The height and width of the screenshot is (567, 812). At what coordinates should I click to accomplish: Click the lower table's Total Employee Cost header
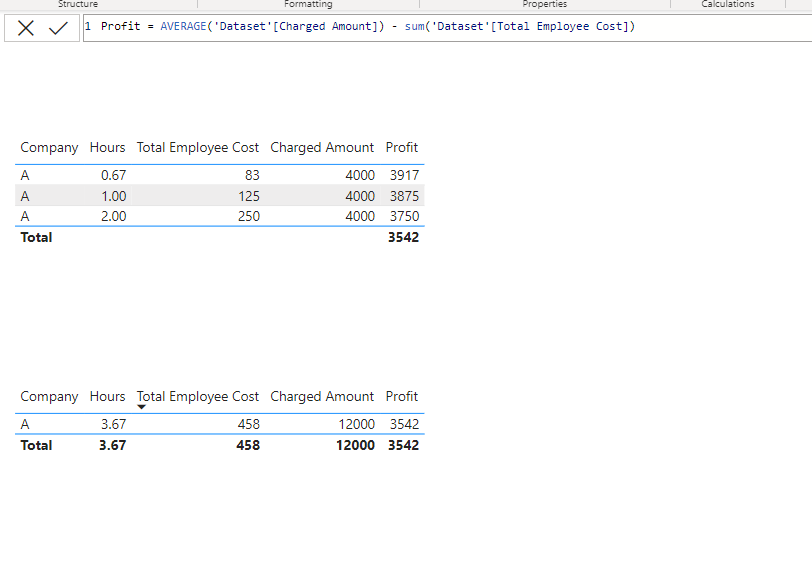(x=198, y=397)
